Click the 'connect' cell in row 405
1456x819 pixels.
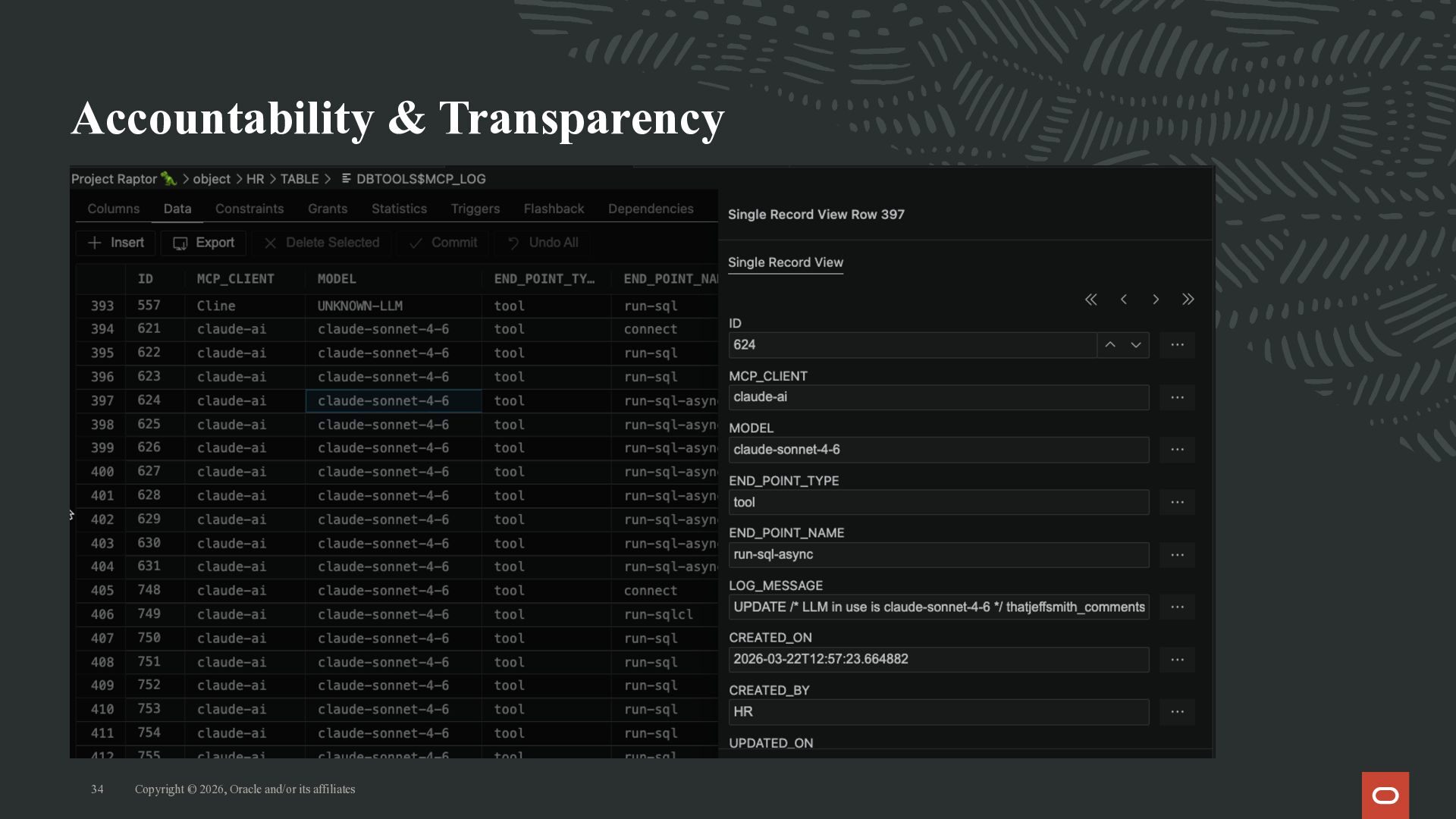click(664, 591)
